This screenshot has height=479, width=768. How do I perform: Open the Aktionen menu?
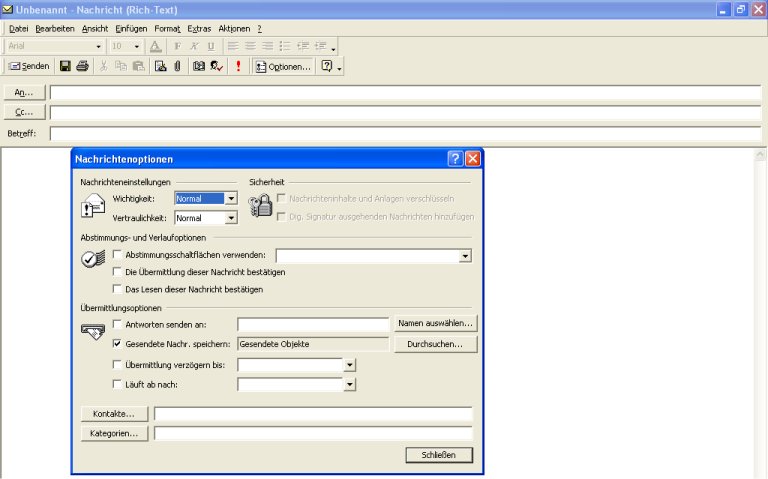click(x=234, y=29)
